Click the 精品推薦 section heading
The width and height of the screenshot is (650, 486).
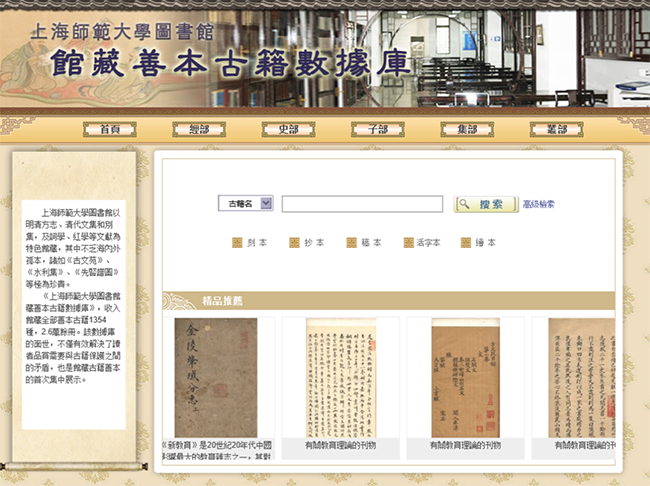[x=222, y=301]
